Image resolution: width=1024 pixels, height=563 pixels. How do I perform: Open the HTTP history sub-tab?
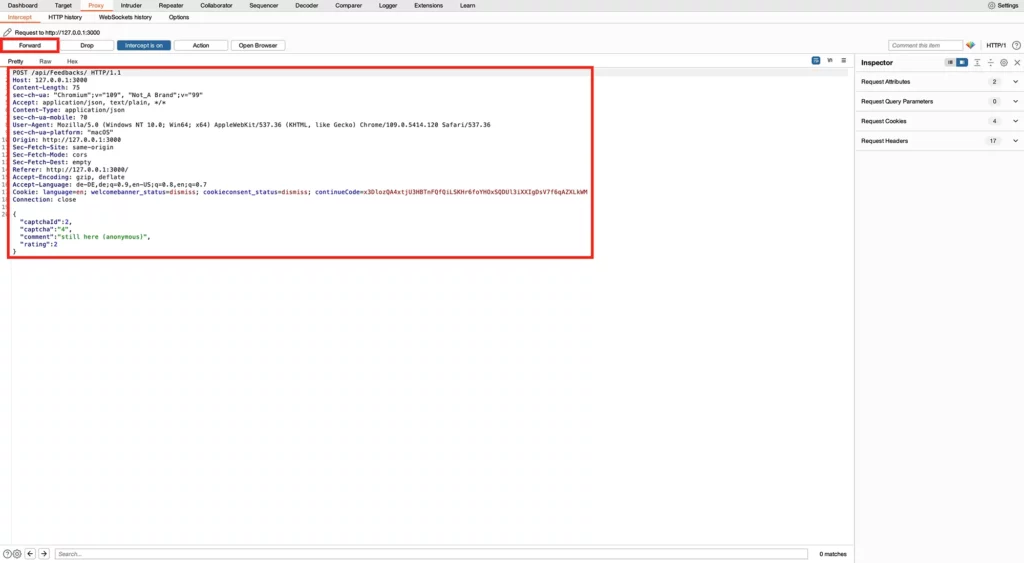65,17
